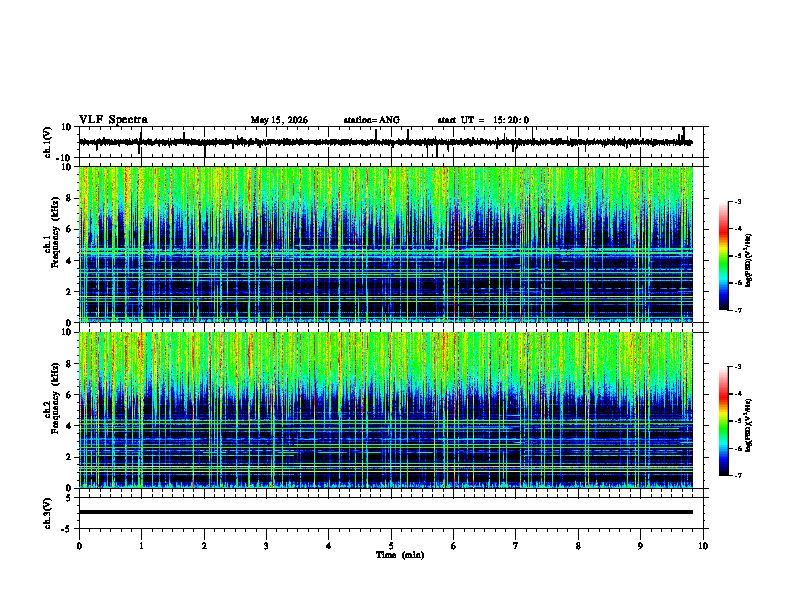Click the thick flat ch.3 voltage trace
The height and width of the screenshot is (612, 792).
click(385, 512)
